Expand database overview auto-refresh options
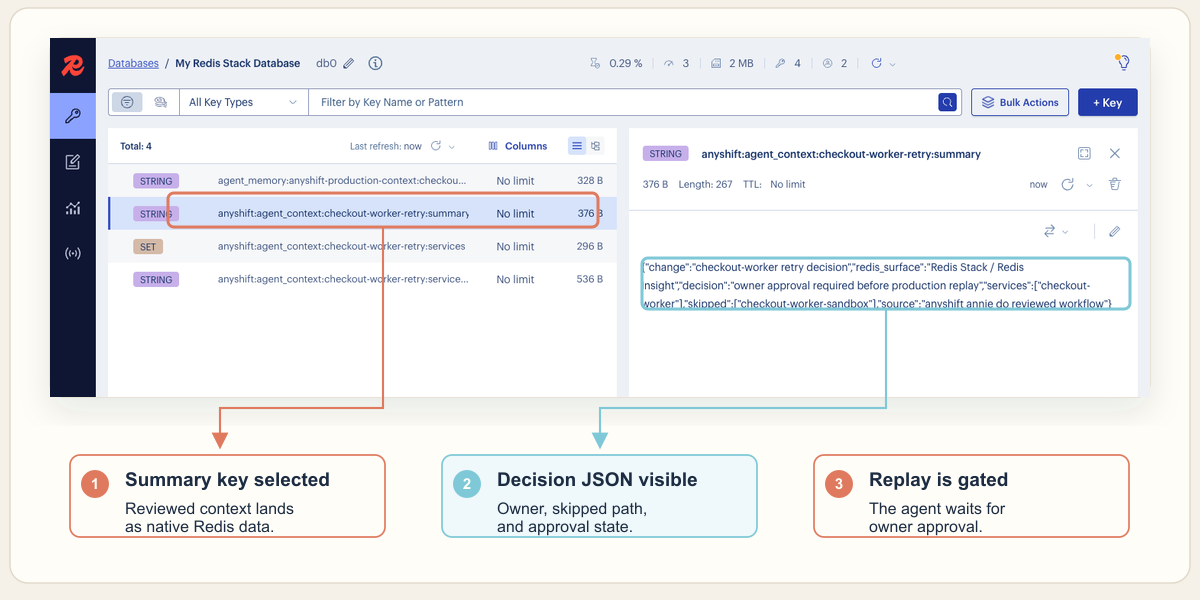The image size is (1200, 600). click(x=893, y=64)
